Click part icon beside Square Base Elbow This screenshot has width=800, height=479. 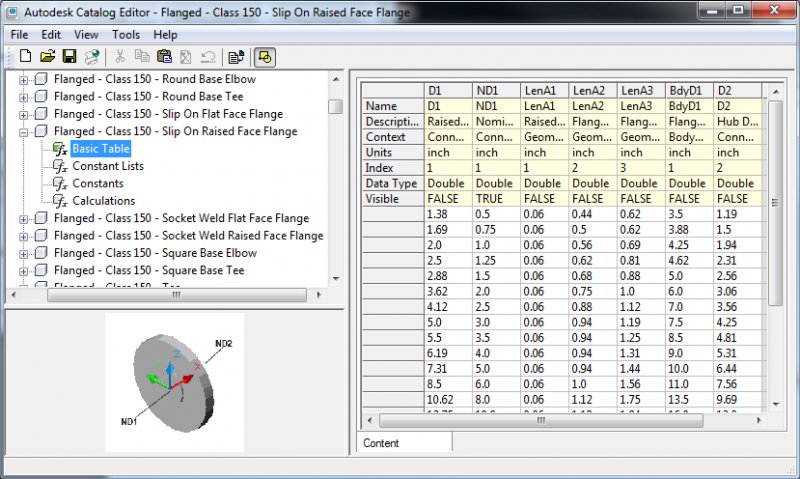(x=41, y=253)
